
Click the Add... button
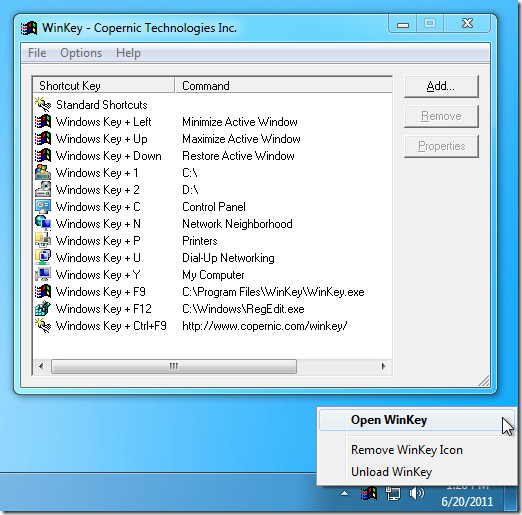(441, 86)
